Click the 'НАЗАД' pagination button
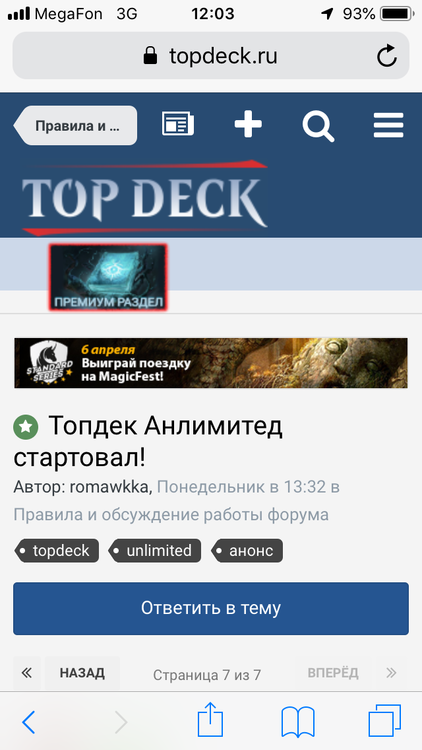The image size is (422, 750). (82, 673)
